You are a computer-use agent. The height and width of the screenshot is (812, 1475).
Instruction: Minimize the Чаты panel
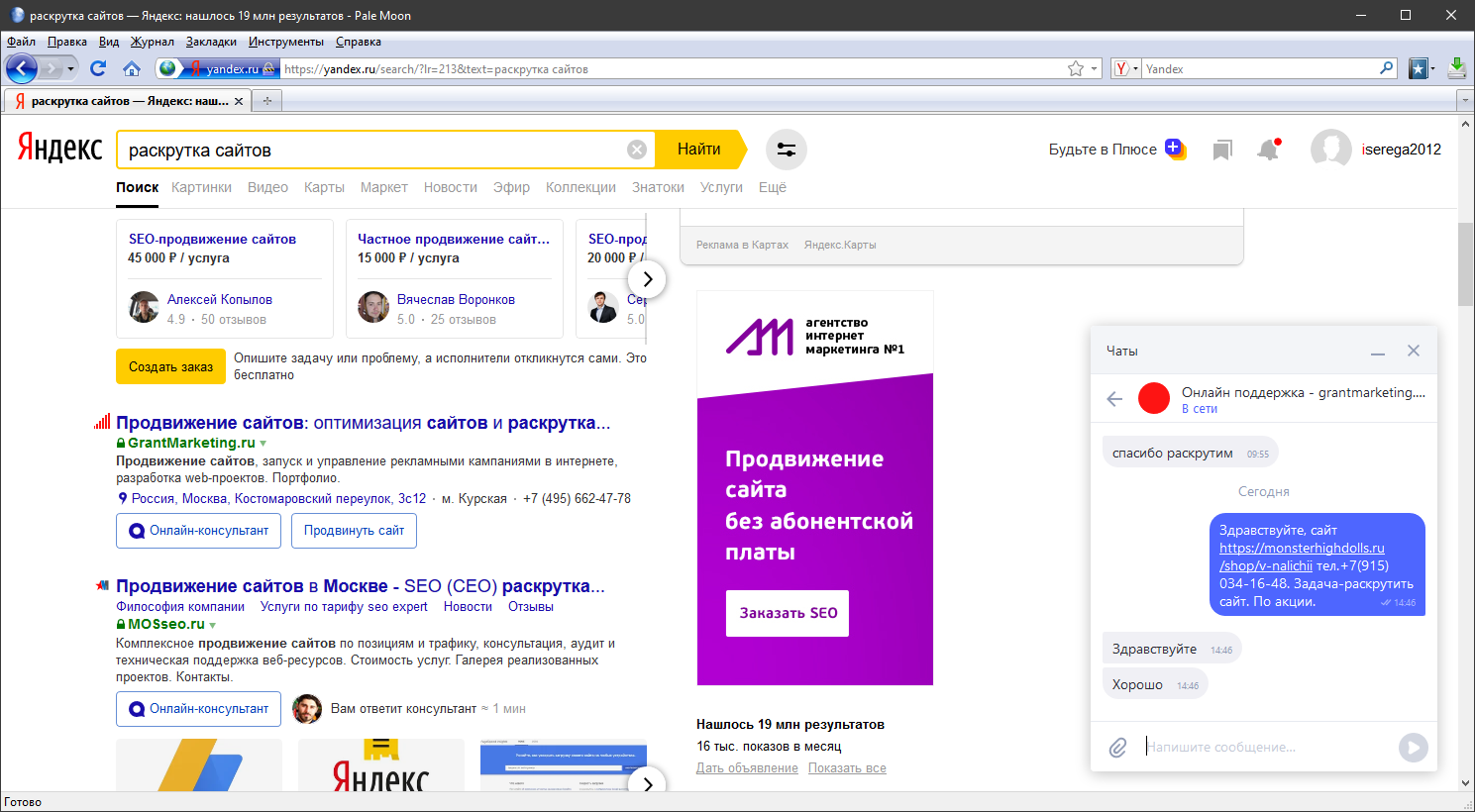[x=1378, y=352]
